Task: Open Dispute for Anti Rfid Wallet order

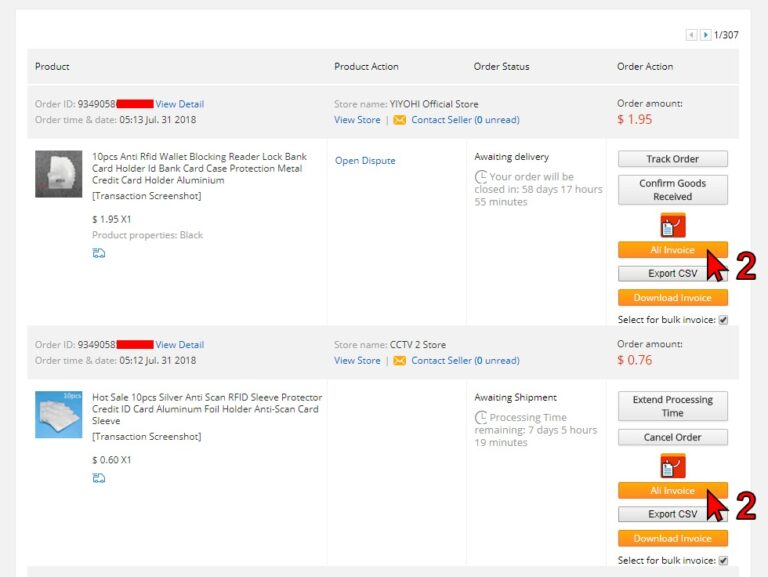Action: coord(365,161)
